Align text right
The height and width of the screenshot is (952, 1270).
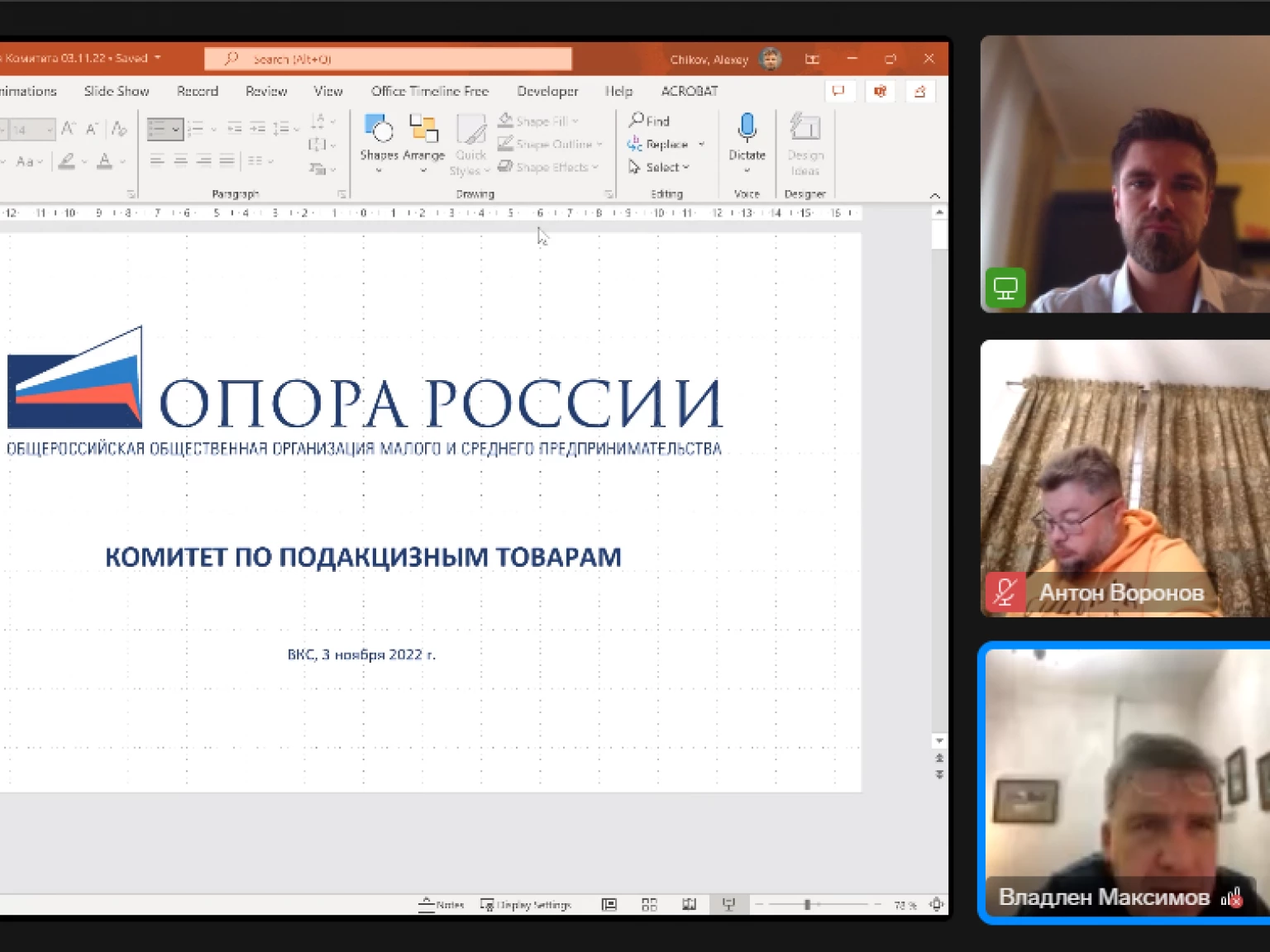click(203, 160)
